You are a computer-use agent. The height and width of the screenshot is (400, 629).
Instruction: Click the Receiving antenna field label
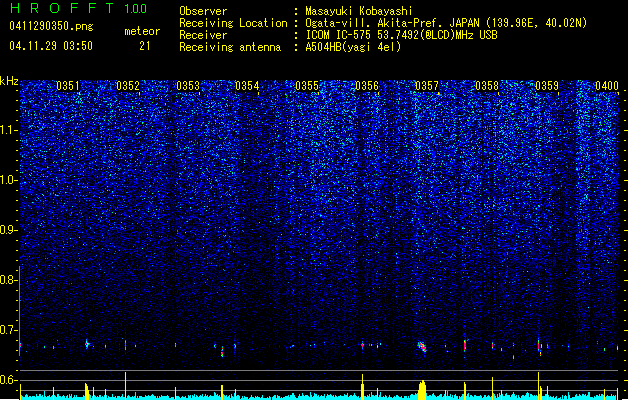point(230,47)
